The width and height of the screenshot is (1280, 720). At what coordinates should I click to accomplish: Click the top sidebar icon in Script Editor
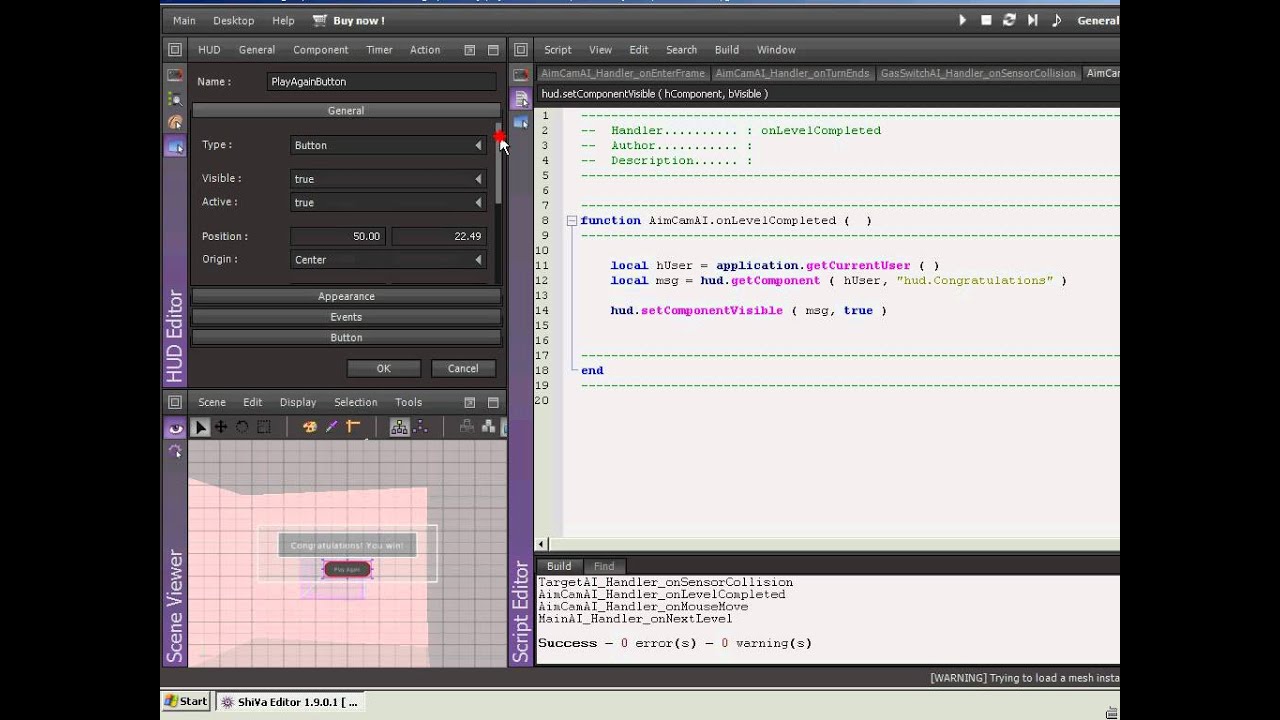tap(521, 75)
